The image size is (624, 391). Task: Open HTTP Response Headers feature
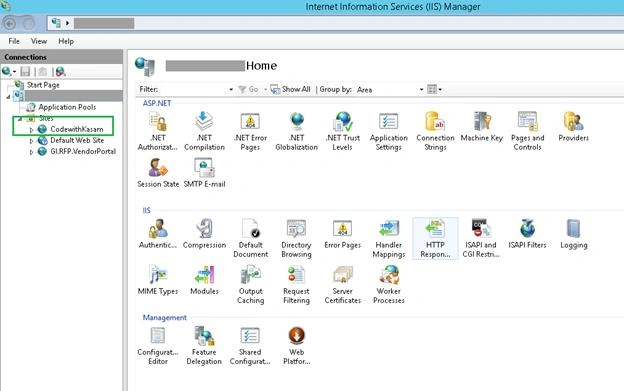point(435,238)
